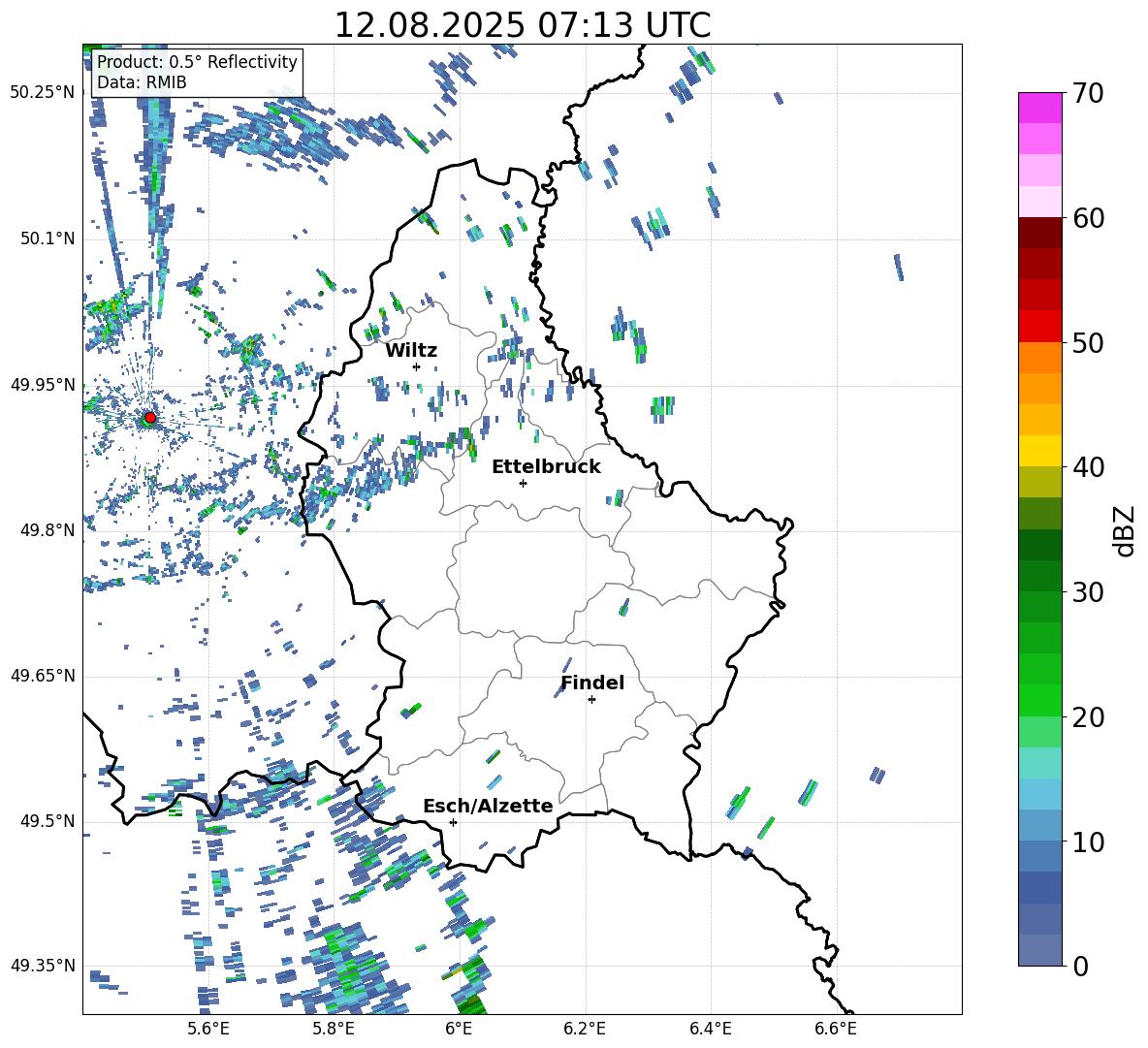Click the 50.25°N latitude label
The width and height of the screenshot is (1148, 1048).
[43, 93]
